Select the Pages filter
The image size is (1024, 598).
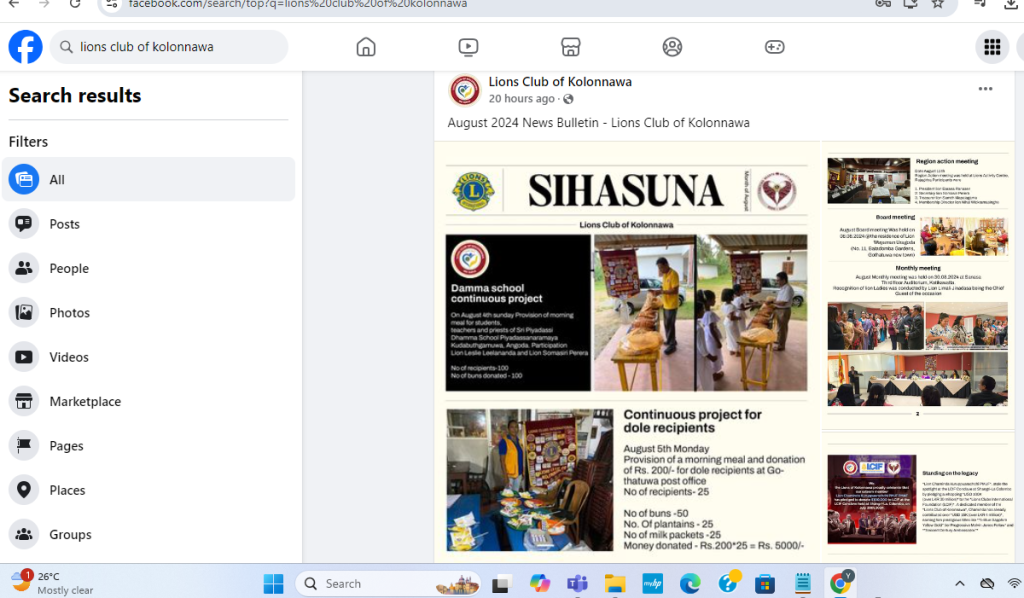(149, 446)
